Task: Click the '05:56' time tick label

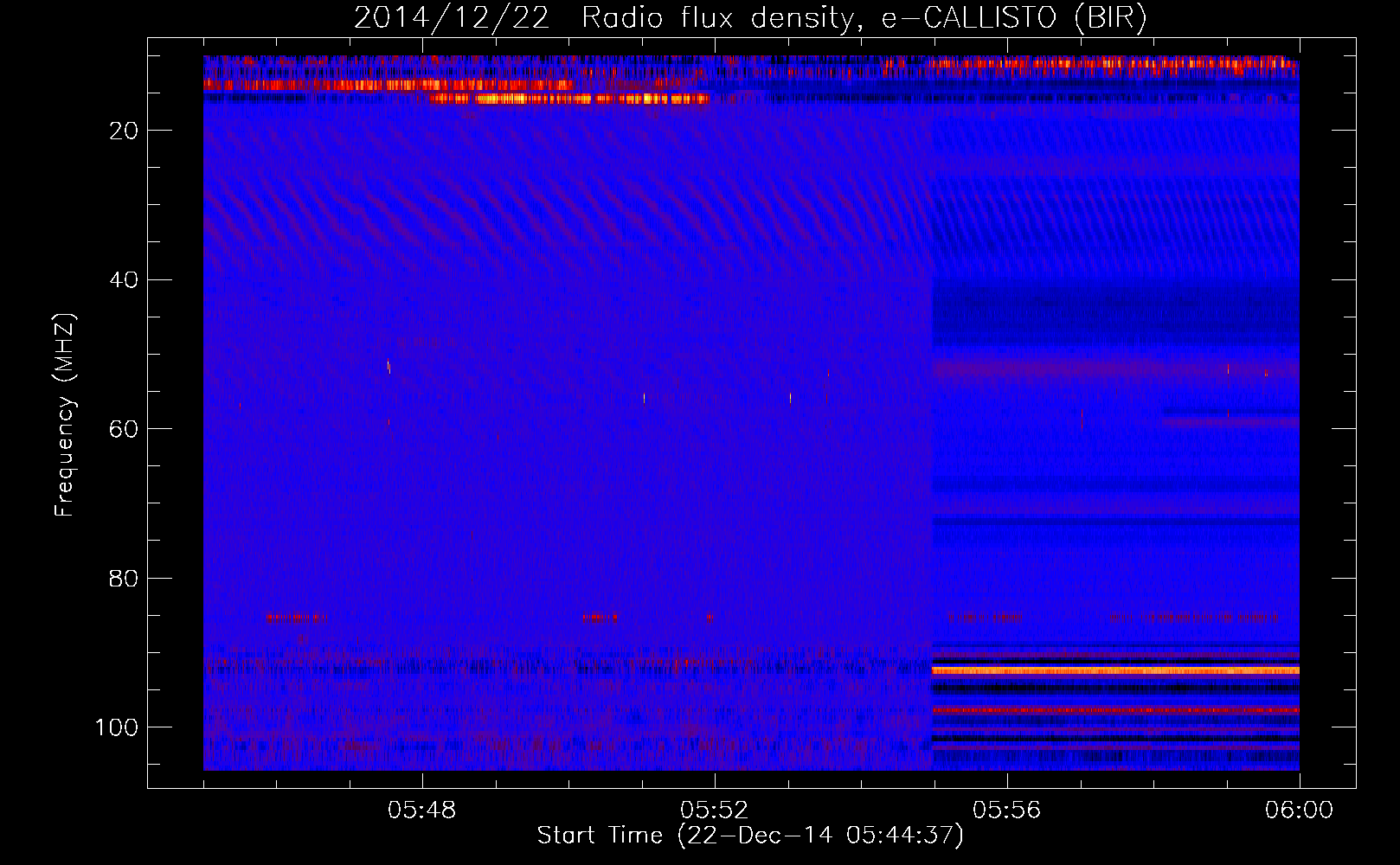Action: [x=1007, y=811]
